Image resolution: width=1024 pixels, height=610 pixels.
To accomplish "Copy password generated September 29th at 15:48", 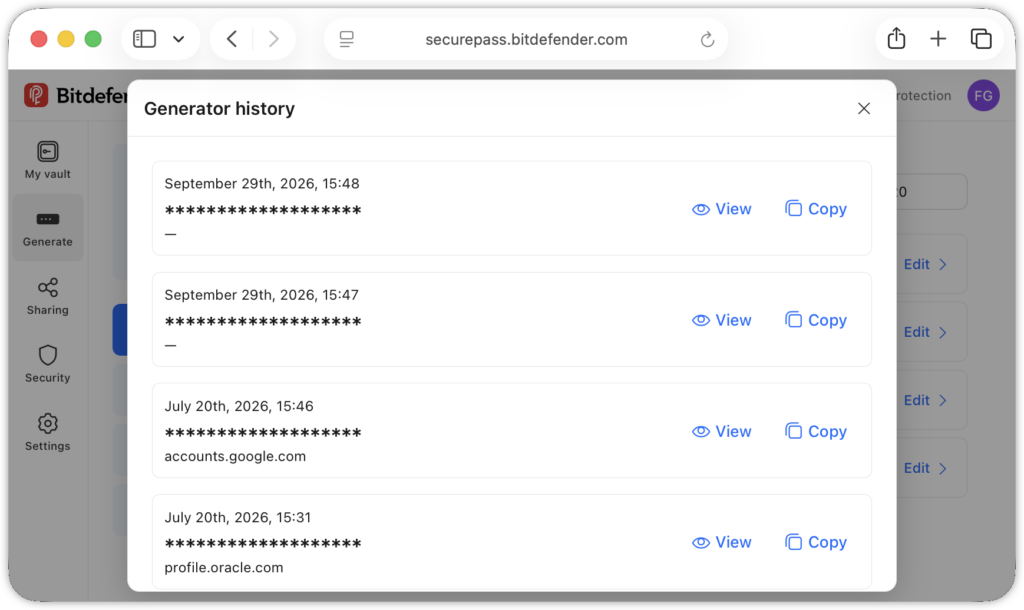I will 816,209.
